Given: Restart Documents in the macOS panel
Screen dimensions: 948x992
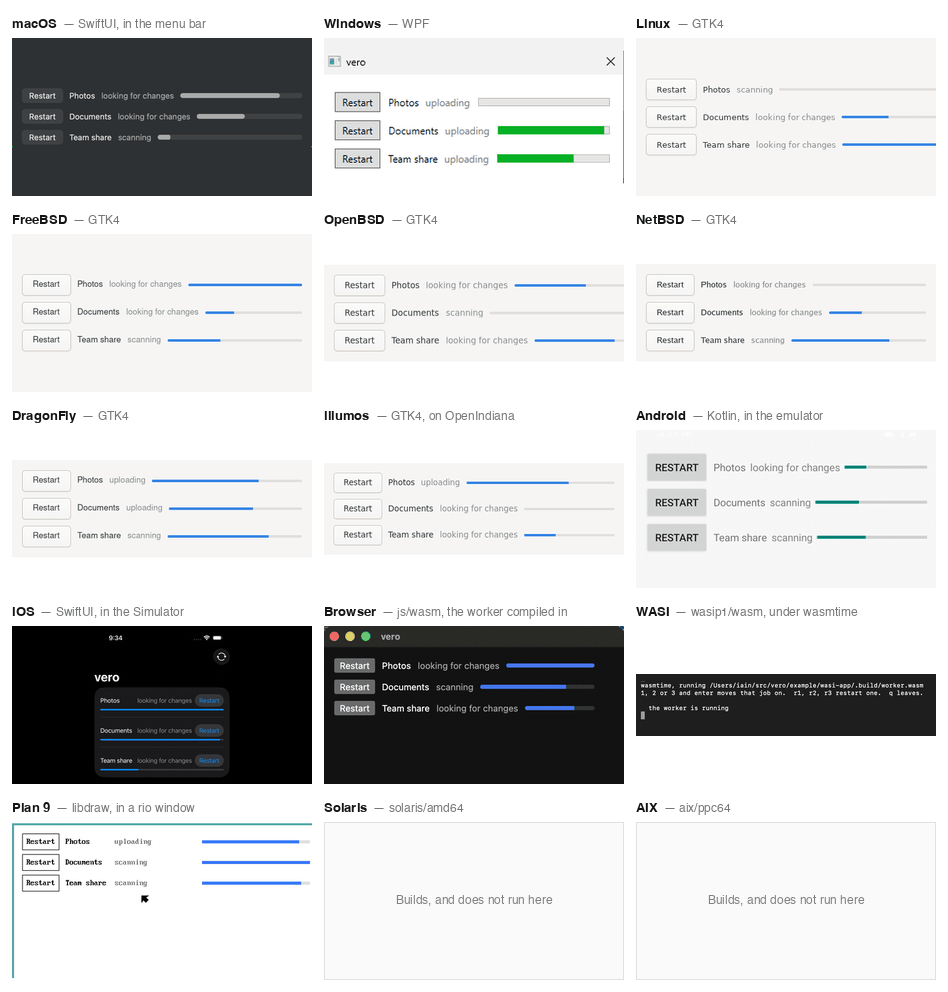Looking at the screenshot, I should click(x=42, y=116).
